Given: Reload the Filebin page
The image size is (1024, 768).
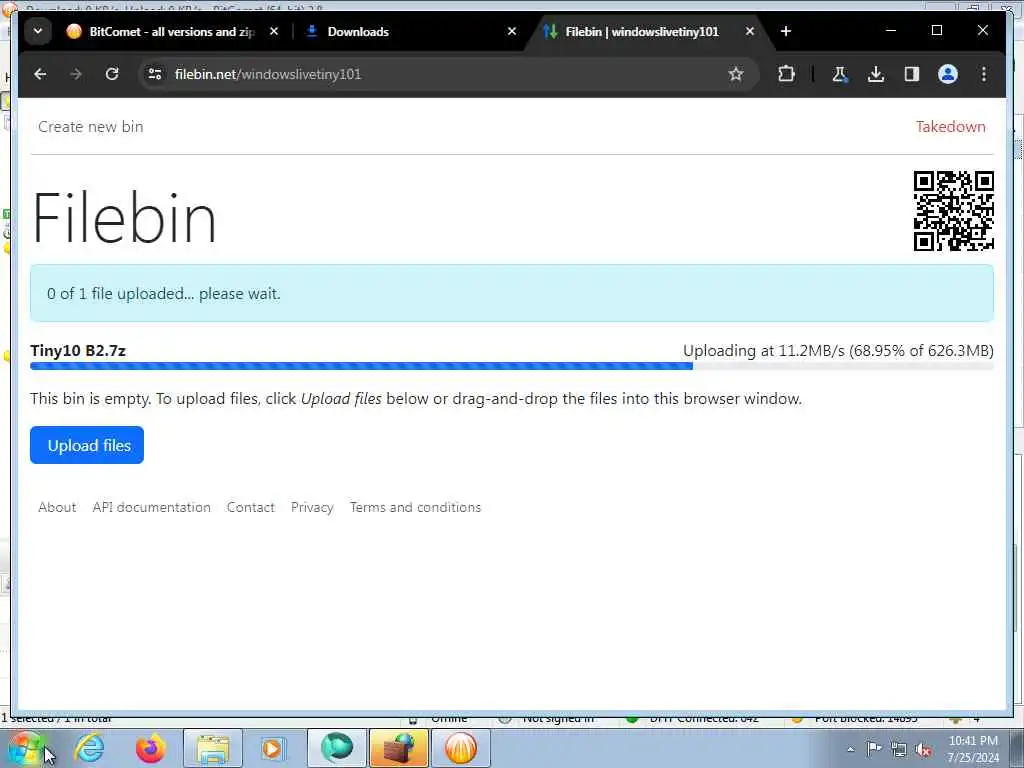Looking at the screenshot, I should point(112,74).
